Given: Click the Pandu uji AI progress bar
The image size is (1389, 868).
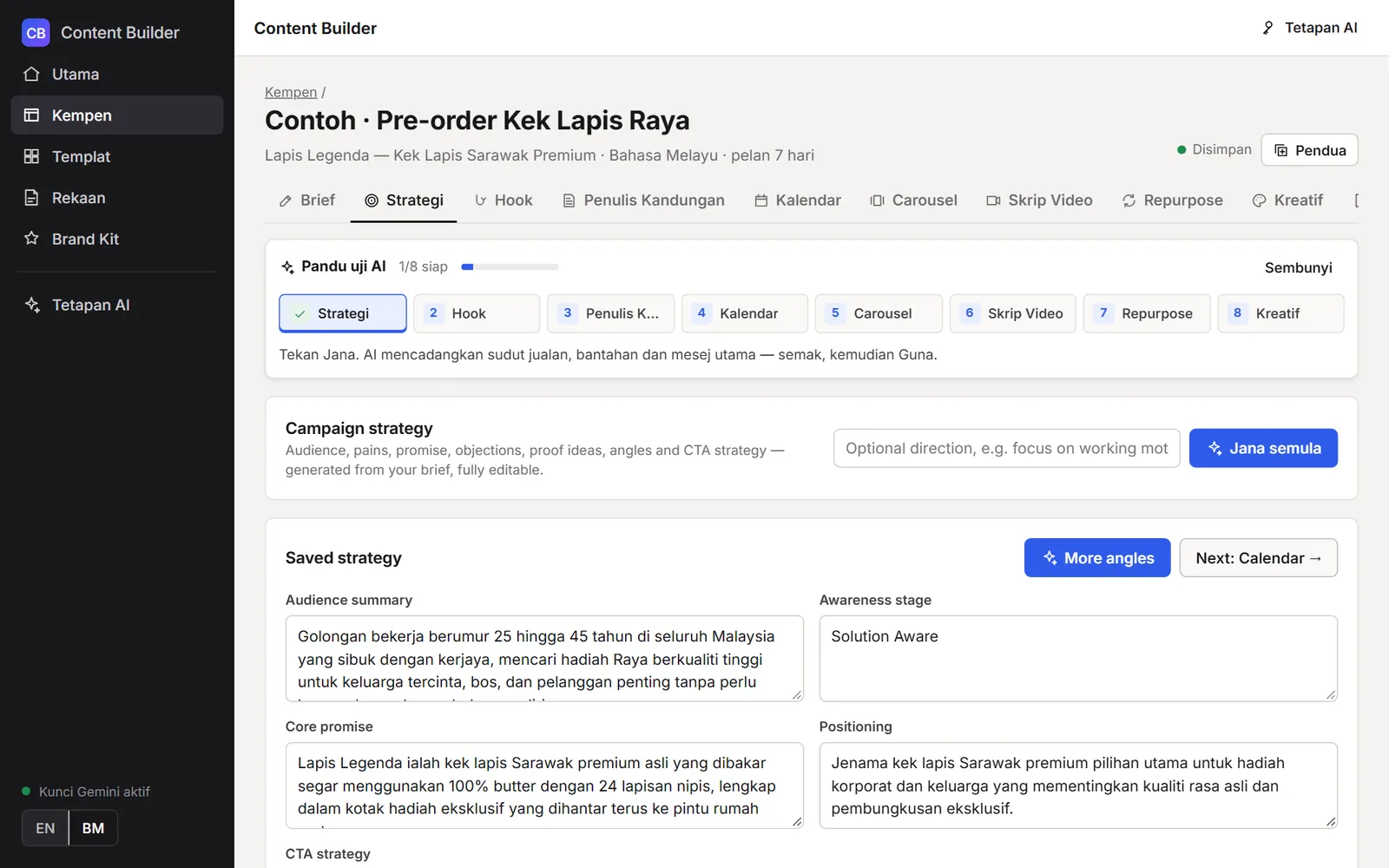Looking at the screenshot, I should [510, 266].
